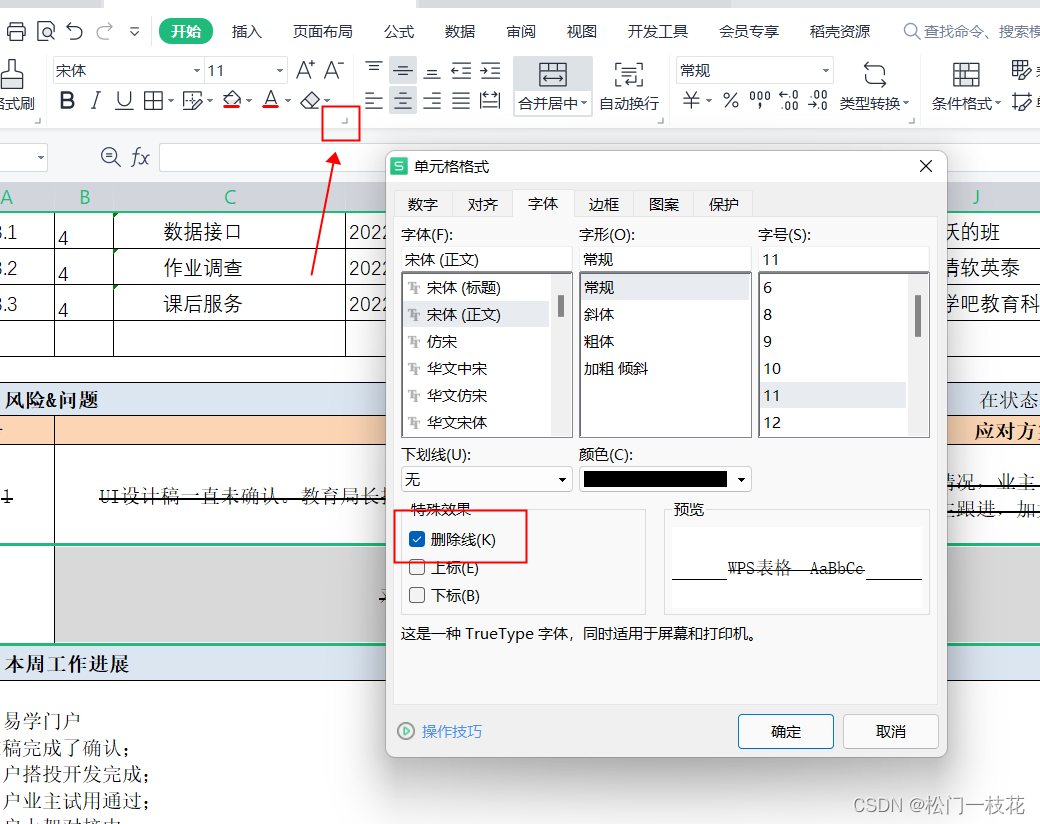The image size is (1040, 824).
Task: Apply Underline formatting
Action: [x=124, y=101]
